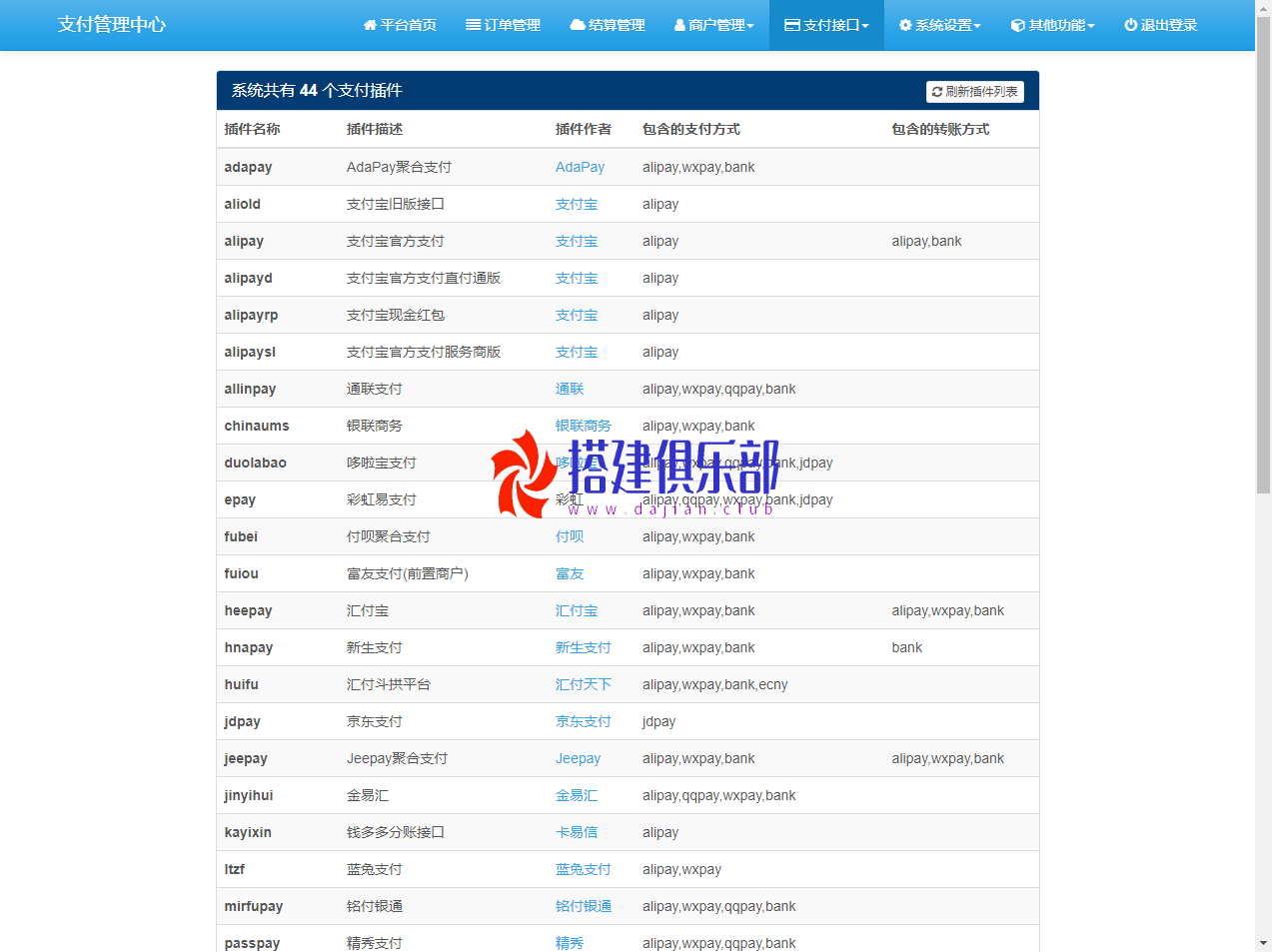Click the scrollbar up arrow
Image resolution: width=1272 pixels, height=952 pixels.
[1263, 8]
